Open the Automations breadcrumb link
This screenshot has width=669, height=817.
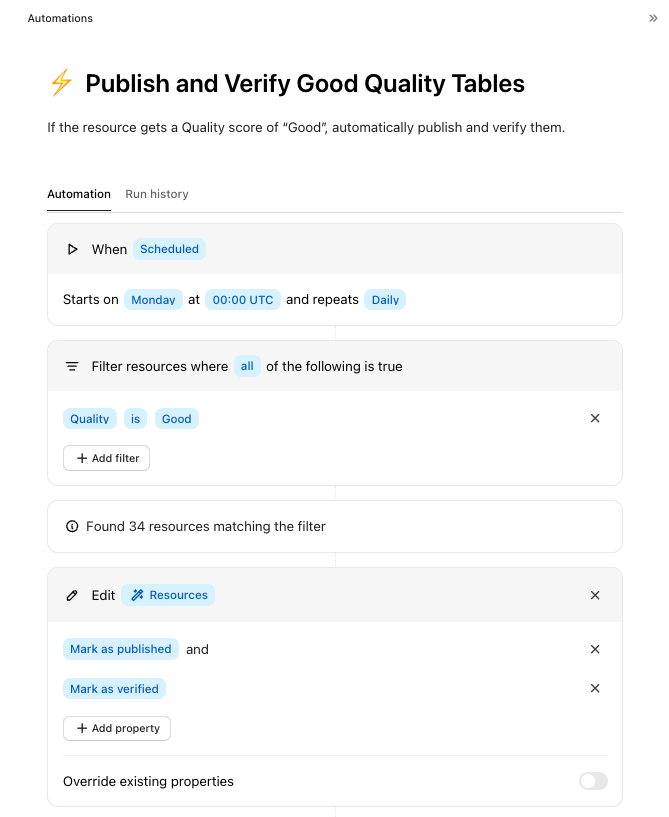(60, 18)
